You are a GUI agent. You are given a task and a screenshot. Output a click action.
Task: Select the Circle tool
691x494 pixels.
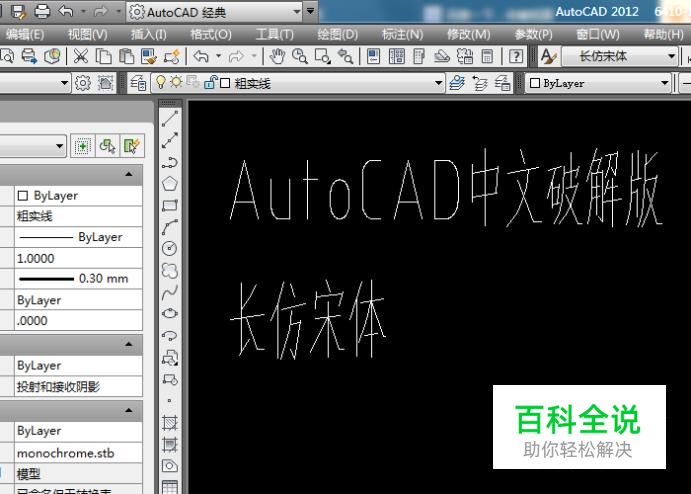pyautogui.click(x=170, y=249)
